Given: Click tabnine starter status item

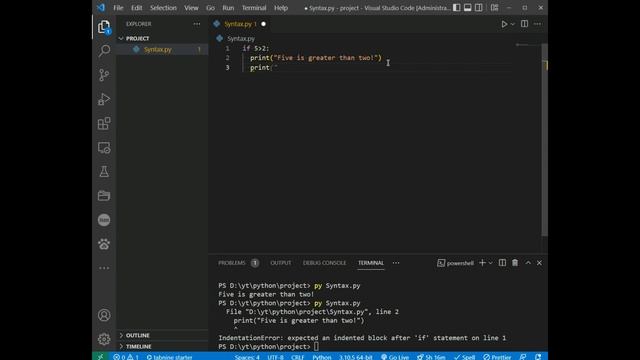Looking at the screenshot, I should click(169, 357).
